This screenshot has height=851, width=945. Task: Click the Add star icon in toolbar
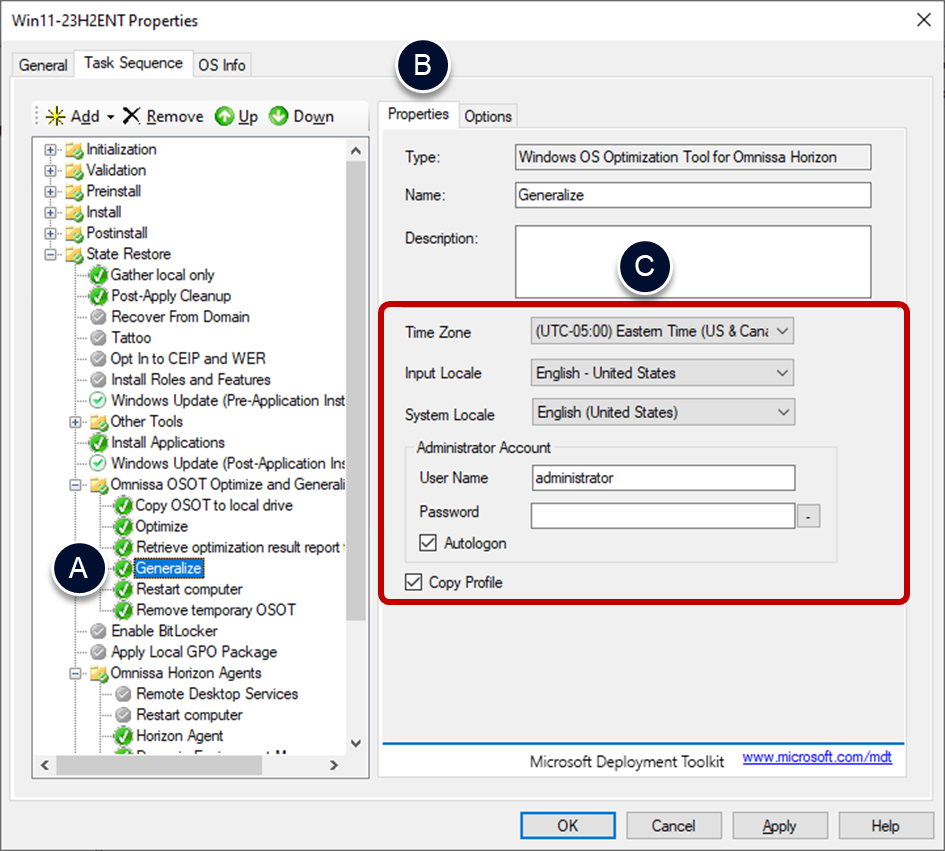pyautogui.click(x=56, y=116)
